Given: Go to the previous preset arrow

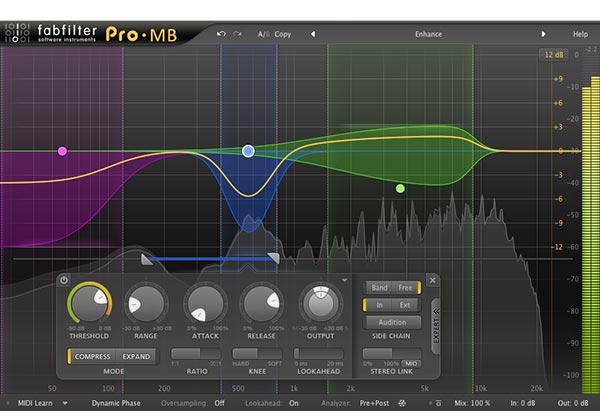Looking at the screenshot, I should click(x=313, y=34).
